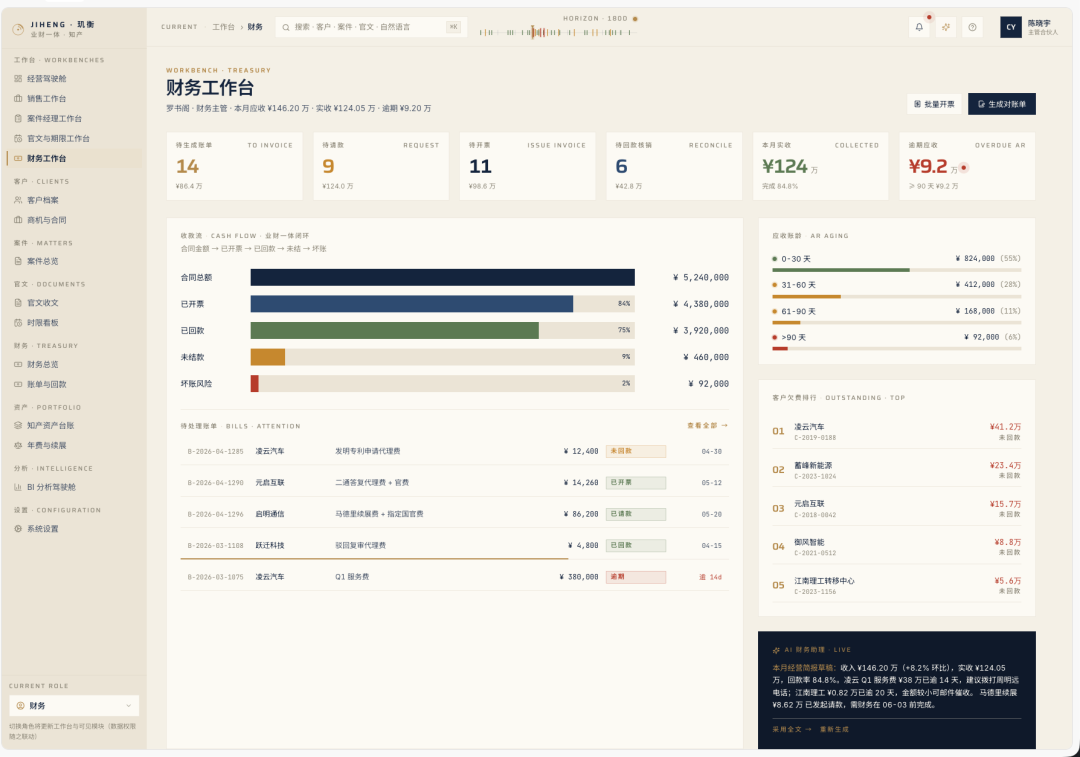The width and height of the screenshot is (1080, 757).
Task: Click the document icon beside 案件总览
Action: 18,261
